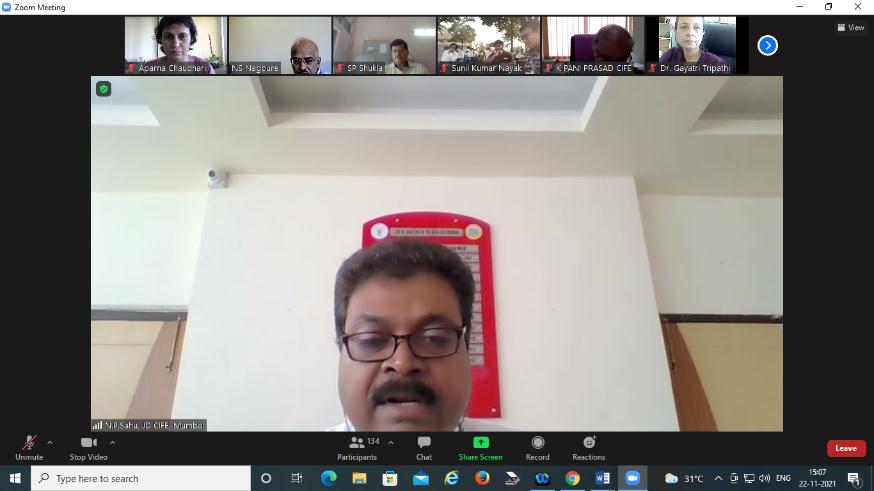Viewport: 874px width, 491px height.
Task: Stop Video camera toggle
Action: pos(88,446)
